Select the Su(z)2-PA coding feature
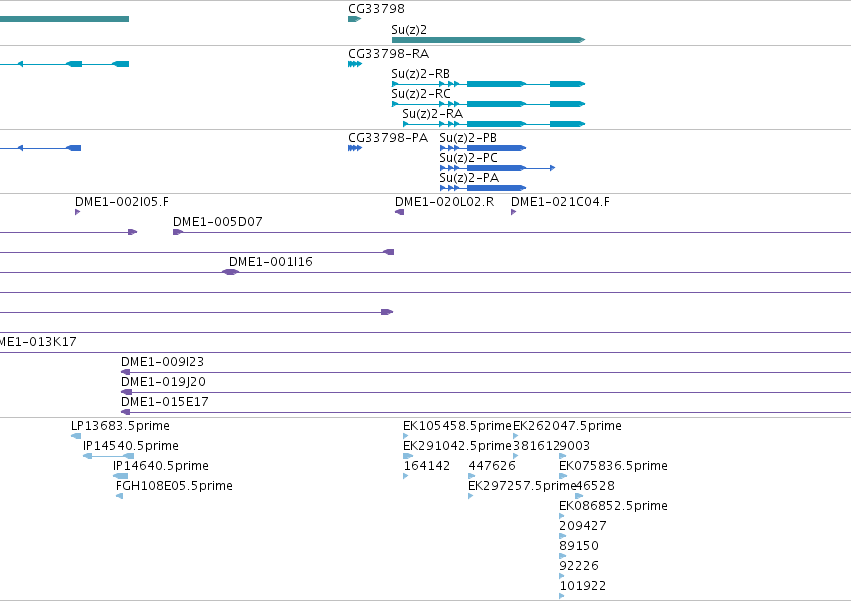This screenshot has width=851, height=601. tap(483, 188)
